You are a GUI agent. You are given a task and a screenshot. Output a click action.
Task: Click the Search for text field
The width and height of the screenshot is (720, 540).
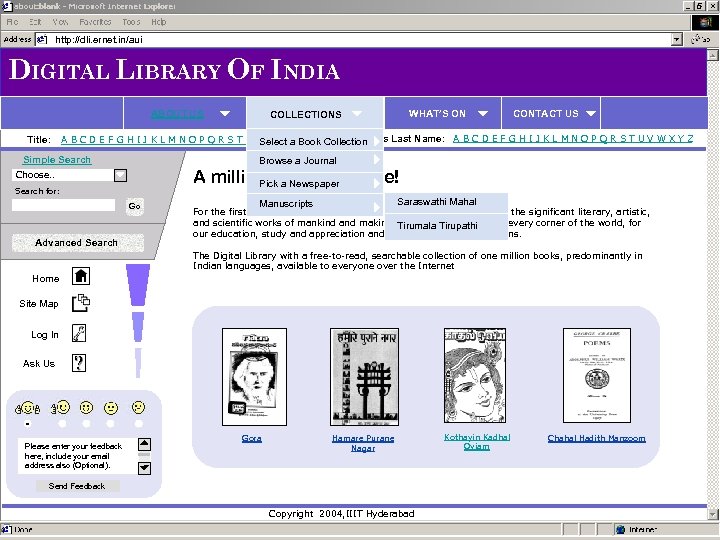click(63, 205)
